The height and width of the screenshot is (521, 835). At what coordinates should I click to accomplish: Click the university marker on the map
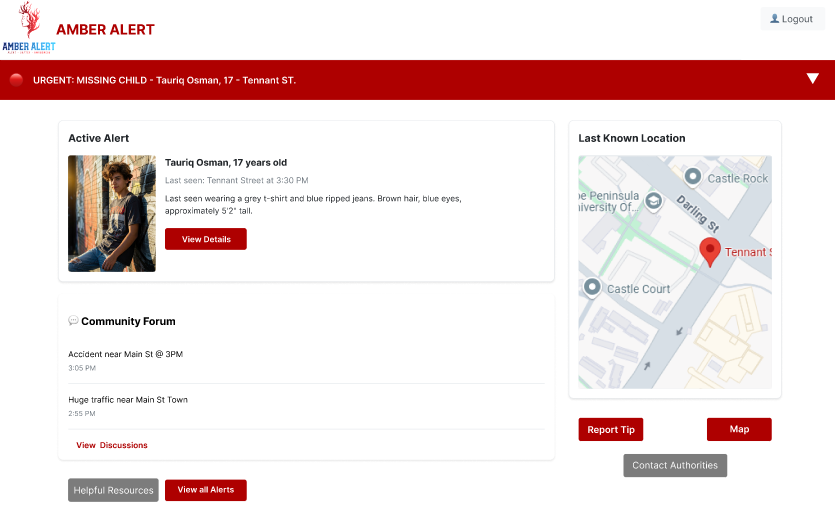(x=653, y=201)
